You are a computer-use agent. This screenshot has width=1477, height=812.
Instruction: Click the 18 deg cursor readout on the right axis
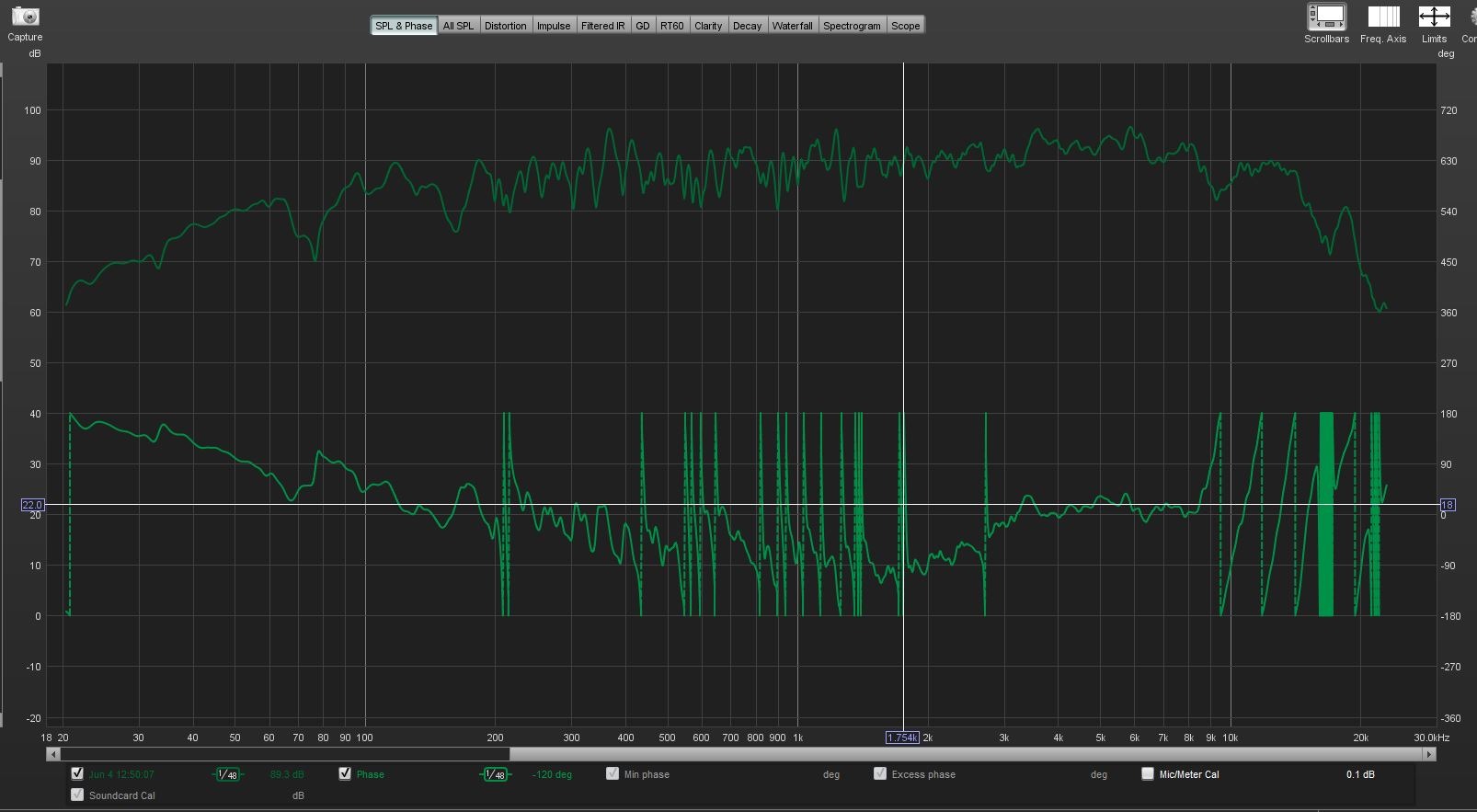pyautogui.click(x=1447, y=505)
